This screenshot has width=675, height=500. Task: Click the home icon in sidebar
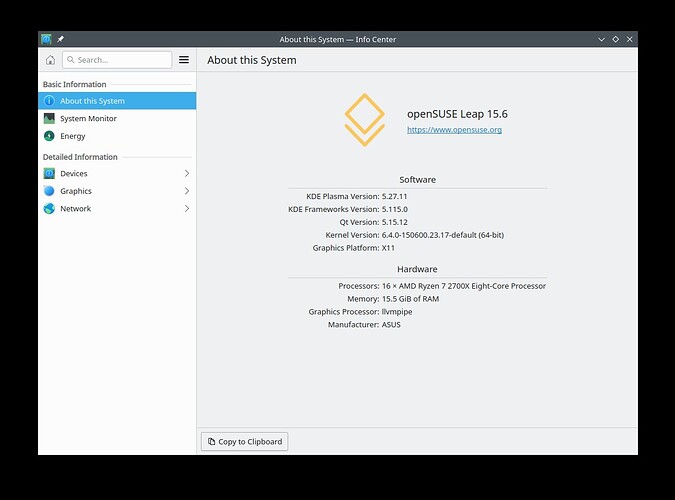tap(50, 60)
